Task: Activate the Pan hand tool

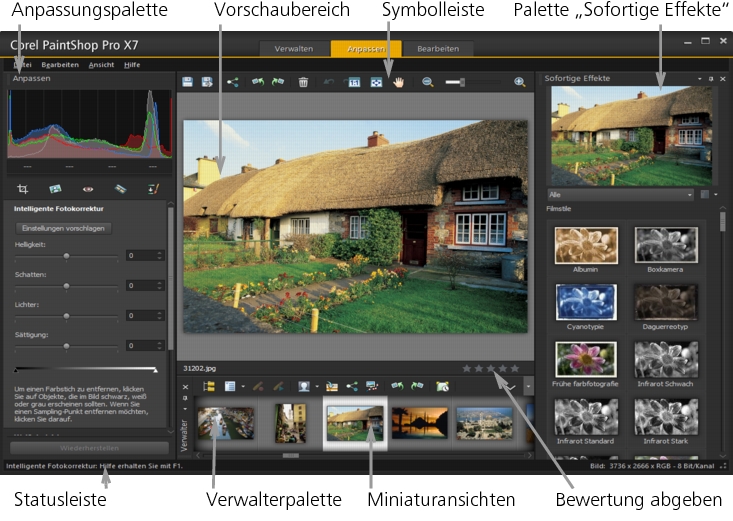Action: pyautogui.click(x=397, y=82)
